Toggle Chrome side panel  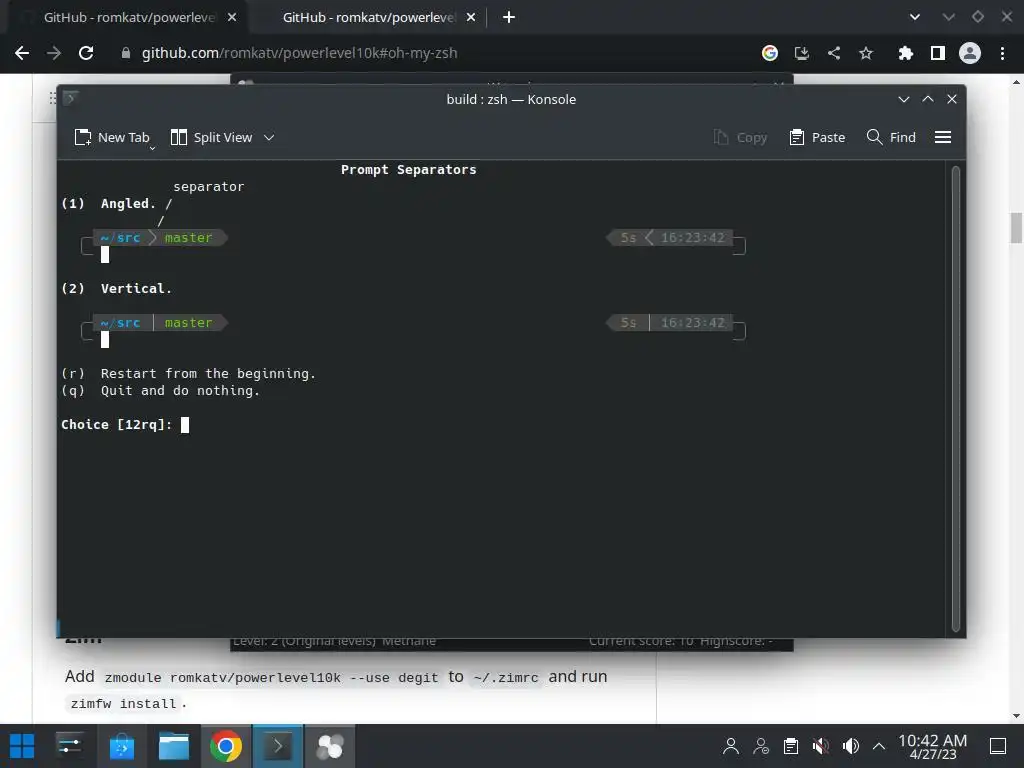(938, 53)
